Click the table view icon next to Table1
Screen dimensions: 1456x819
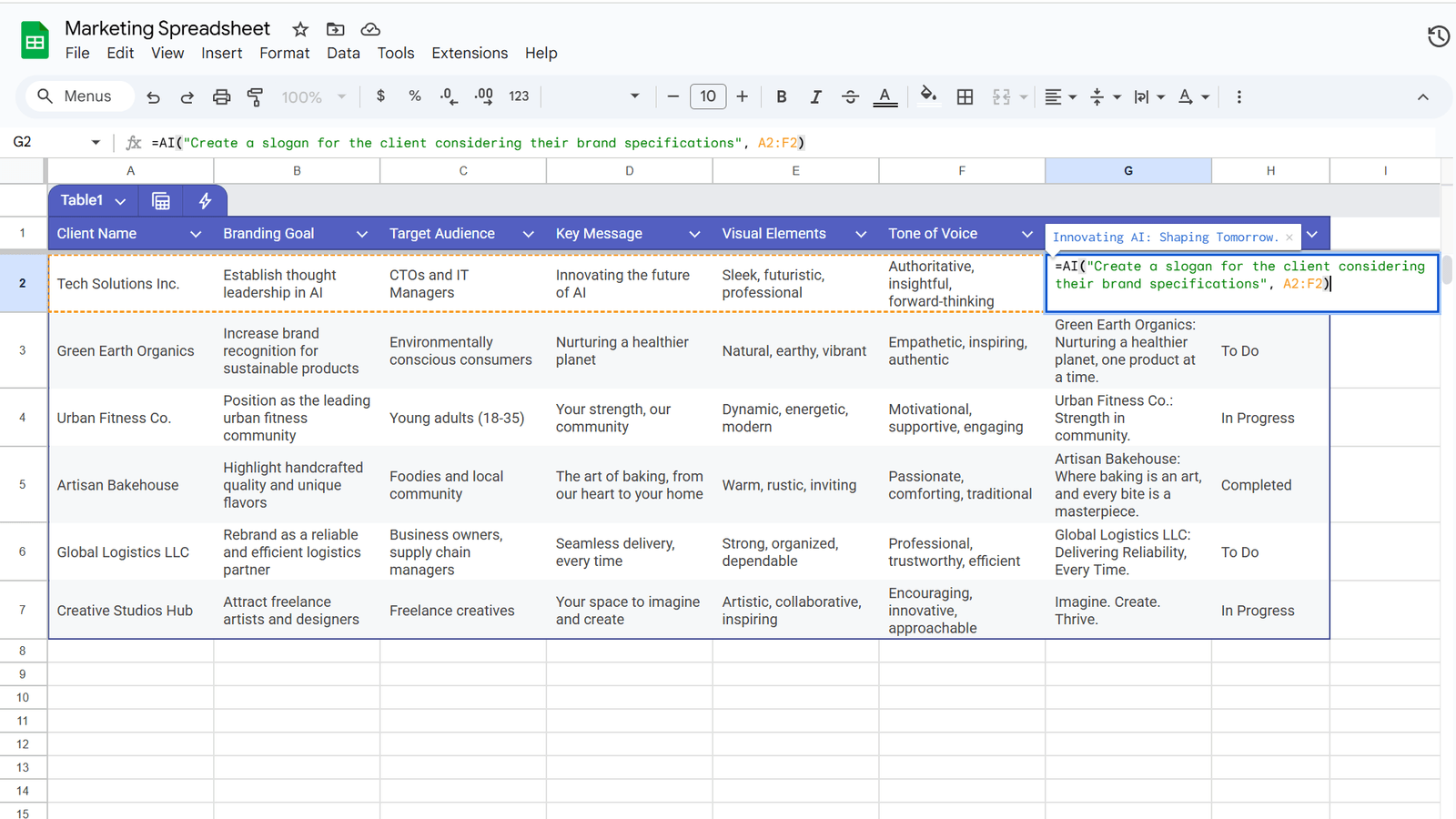161,199
